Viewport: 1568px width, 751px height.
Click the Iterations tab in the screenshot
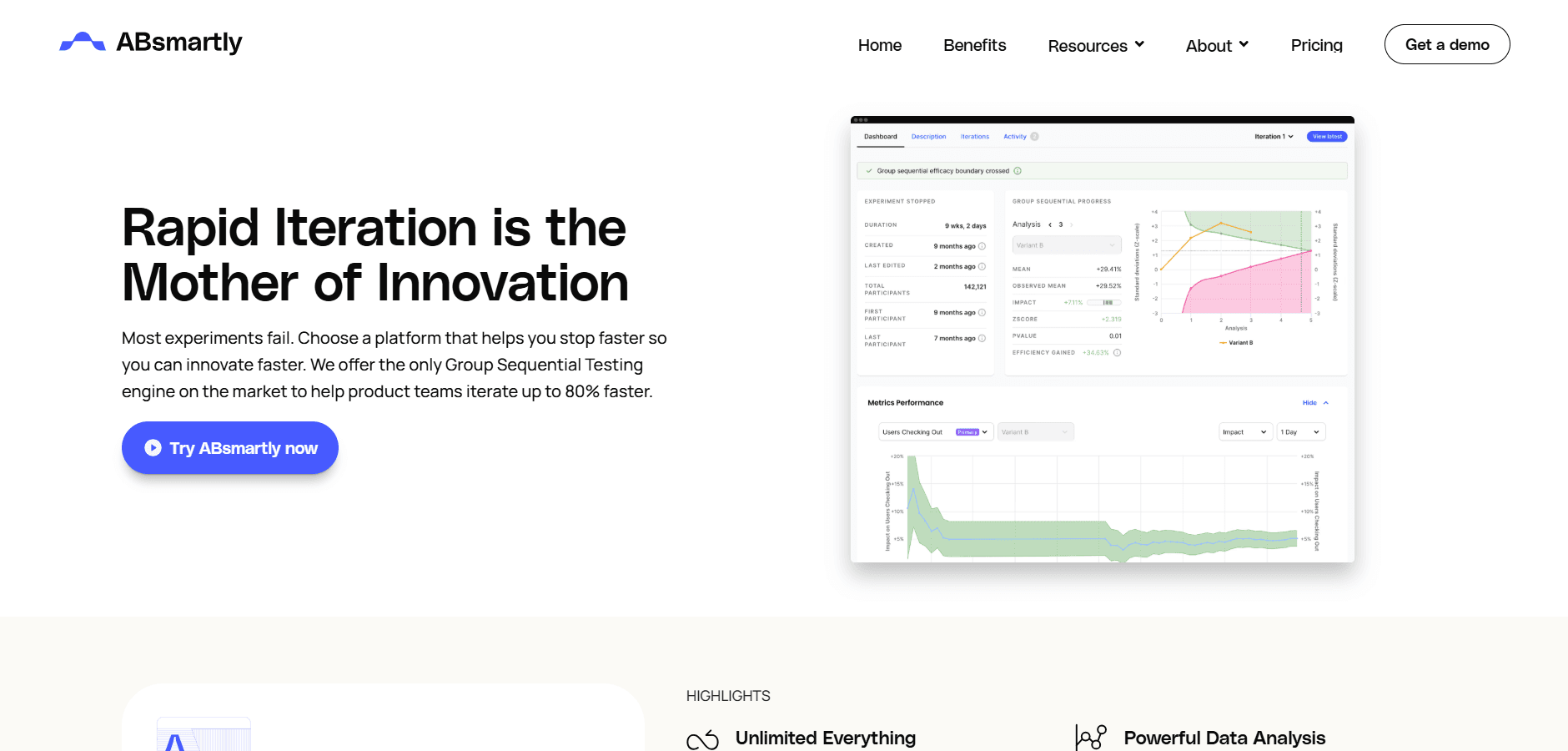[974, 137]
